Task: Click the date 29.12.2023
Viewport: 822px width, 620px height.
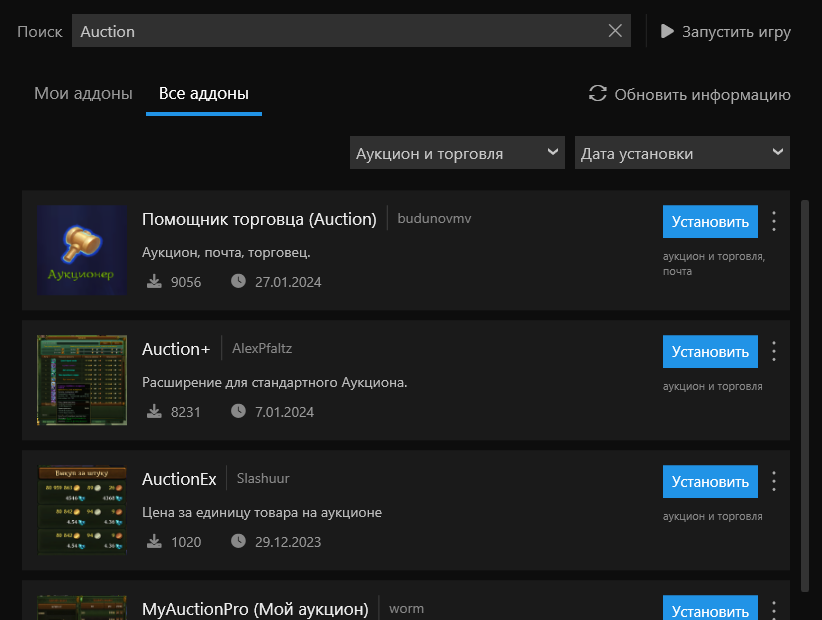Action: click(x=288, y=542)
